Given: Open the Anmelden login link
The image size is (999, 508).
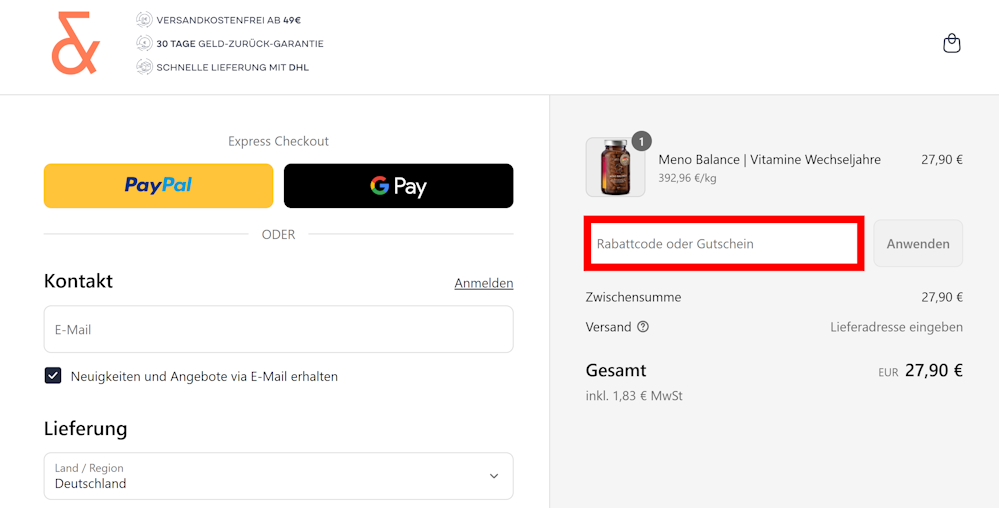Looking at the screenshot, I should pos(484,283).
